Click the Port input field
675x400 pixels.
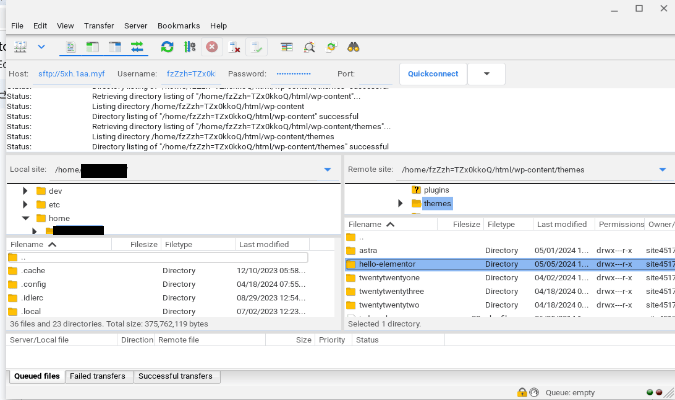click(x=375, y=74)
